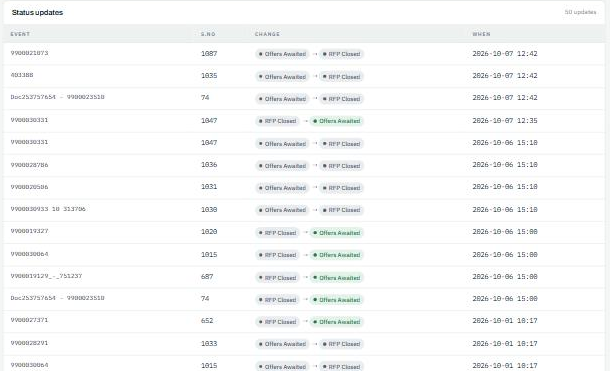
Task: Click 'RFP Closed' badge in the 9900021073 row
Action: click(342, 54)
